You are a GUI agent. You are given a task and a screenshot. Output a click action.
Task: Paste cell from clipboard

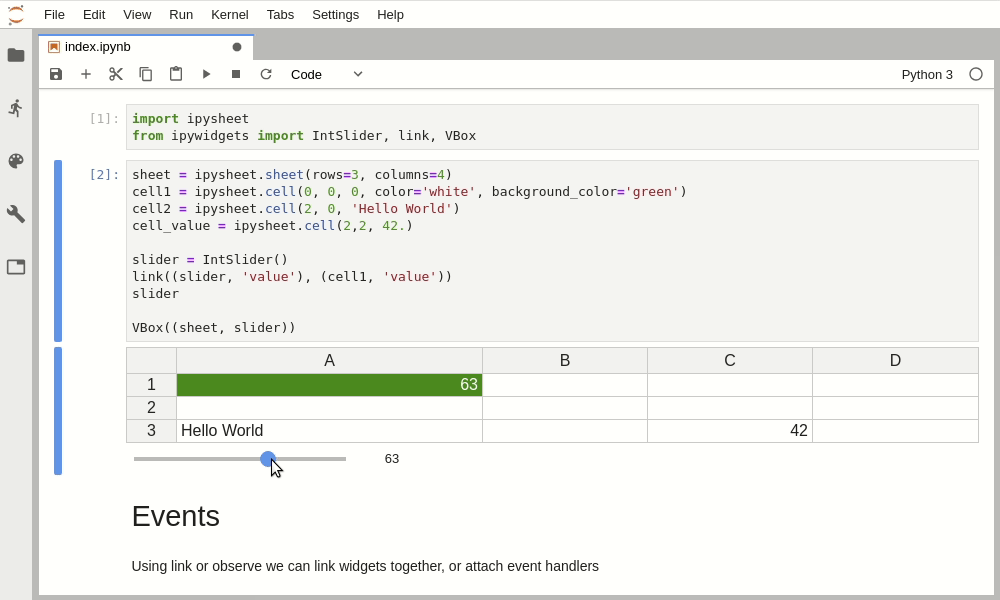(x=176, y=74)
